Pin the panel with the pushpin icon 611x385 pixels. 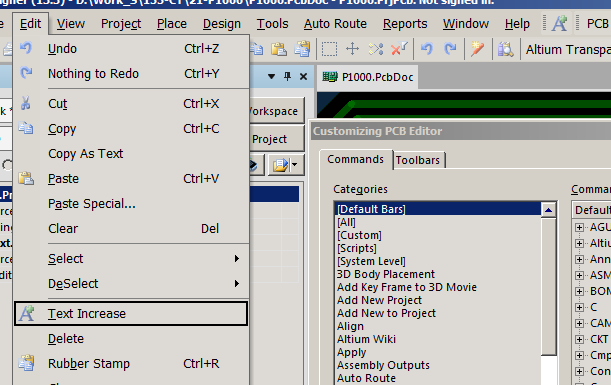click(x=288, y=76)
